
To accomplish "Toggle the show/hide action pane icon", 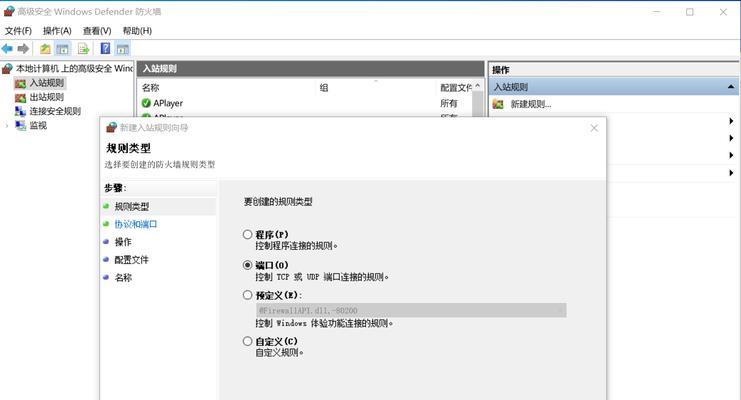I will coord(122,48).
